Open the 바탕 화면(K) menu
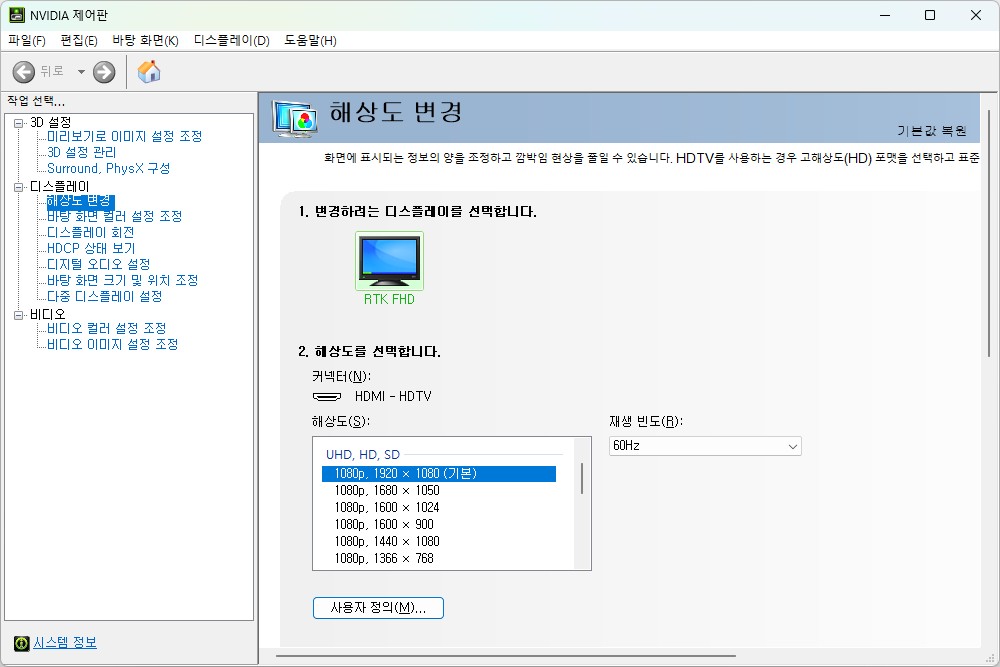 145,41
